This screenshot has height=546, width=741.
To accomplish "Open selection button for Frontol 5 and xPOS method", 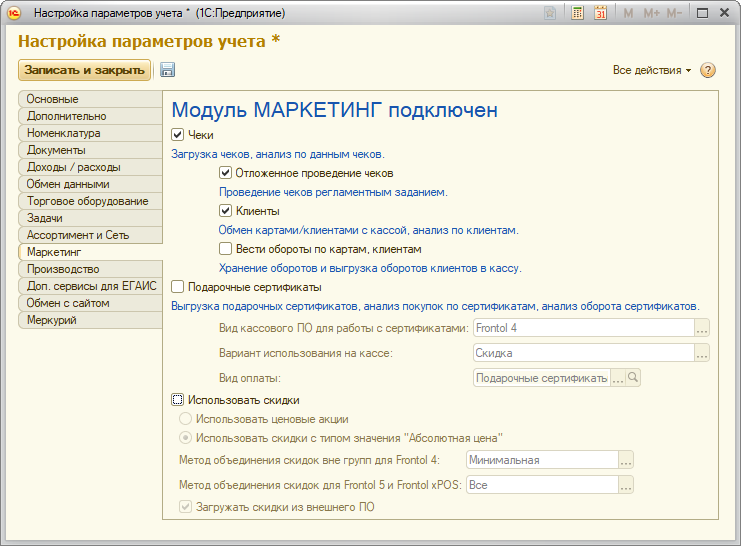I will pos(626,485).
